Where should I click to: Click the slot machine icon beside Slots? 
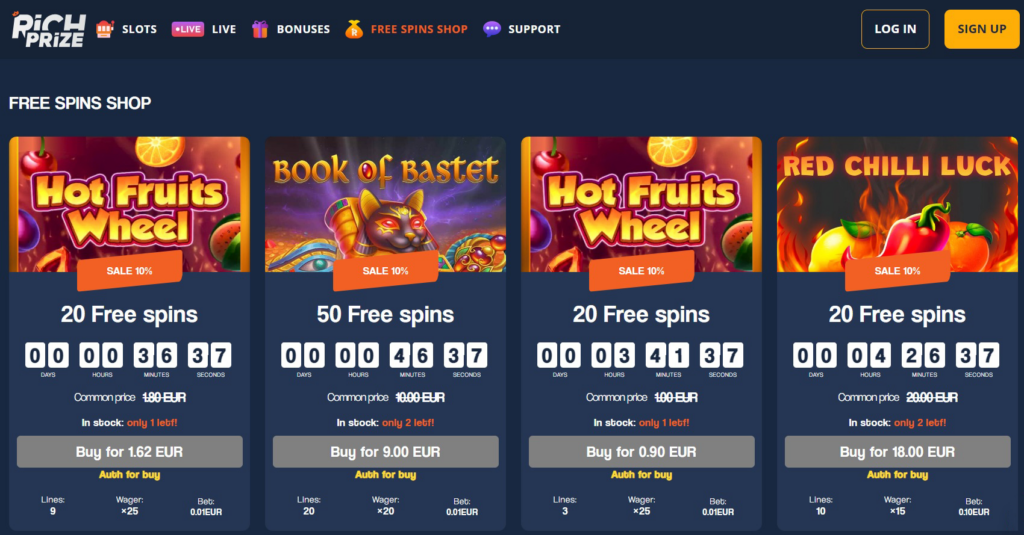pyautogui.click(x=104, y=29)
